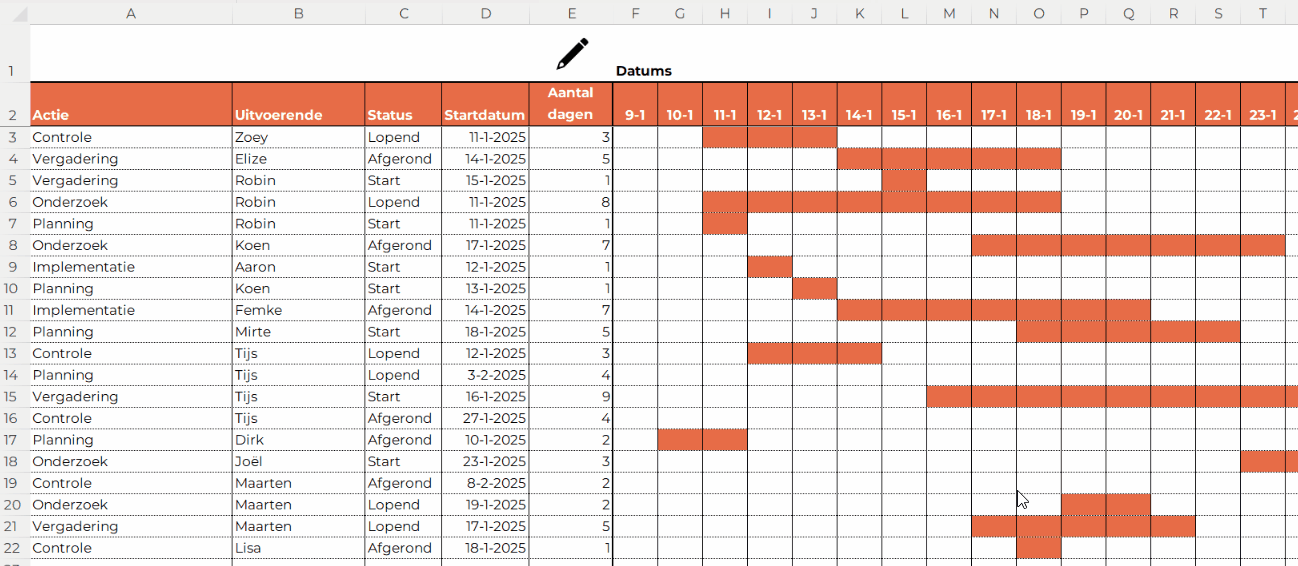
Task: Click the 12-1 date header cell
Action: (770, 104)
